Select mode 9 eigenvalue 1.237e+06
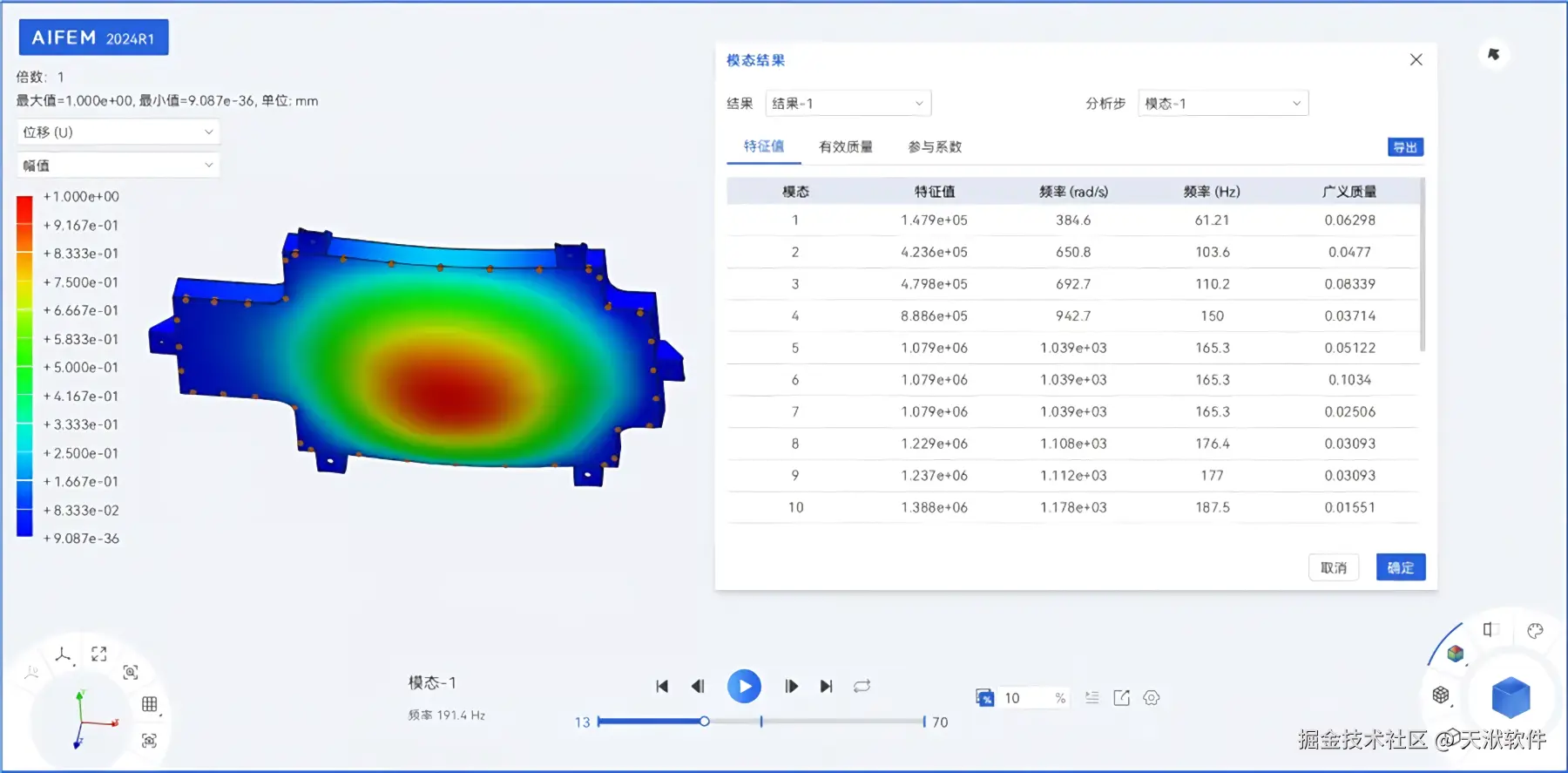The image size is (1568, 773). (x=934, y=476)
